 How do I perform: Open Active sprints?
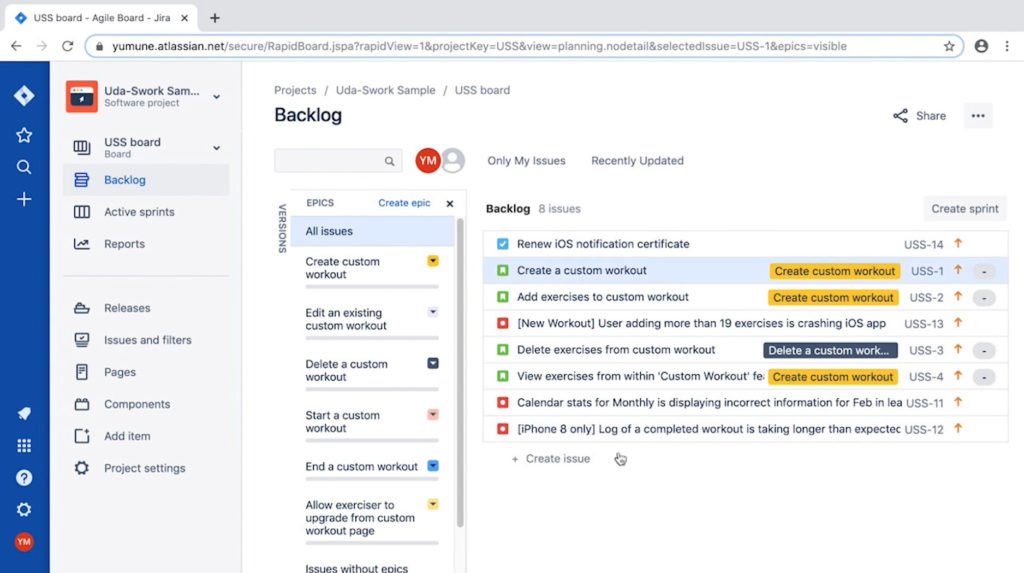(x=146, y=212)
